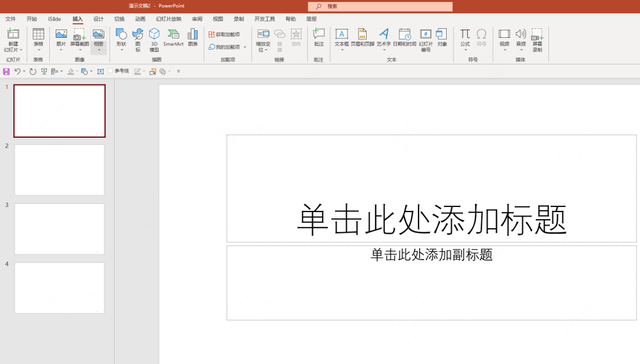The height and width of the screenshot is (364, 640).
Task: Switch to the Animations (动画) tab
Action: pyautogui.click(x=140, y=19)
